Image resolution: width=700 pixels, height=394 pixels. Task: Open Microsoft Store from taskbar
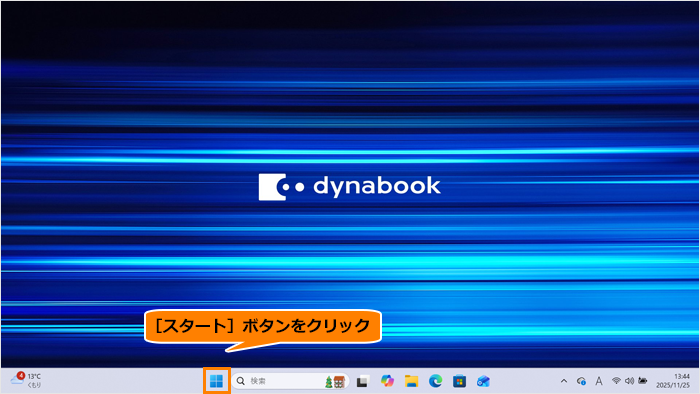coord(459,382)
